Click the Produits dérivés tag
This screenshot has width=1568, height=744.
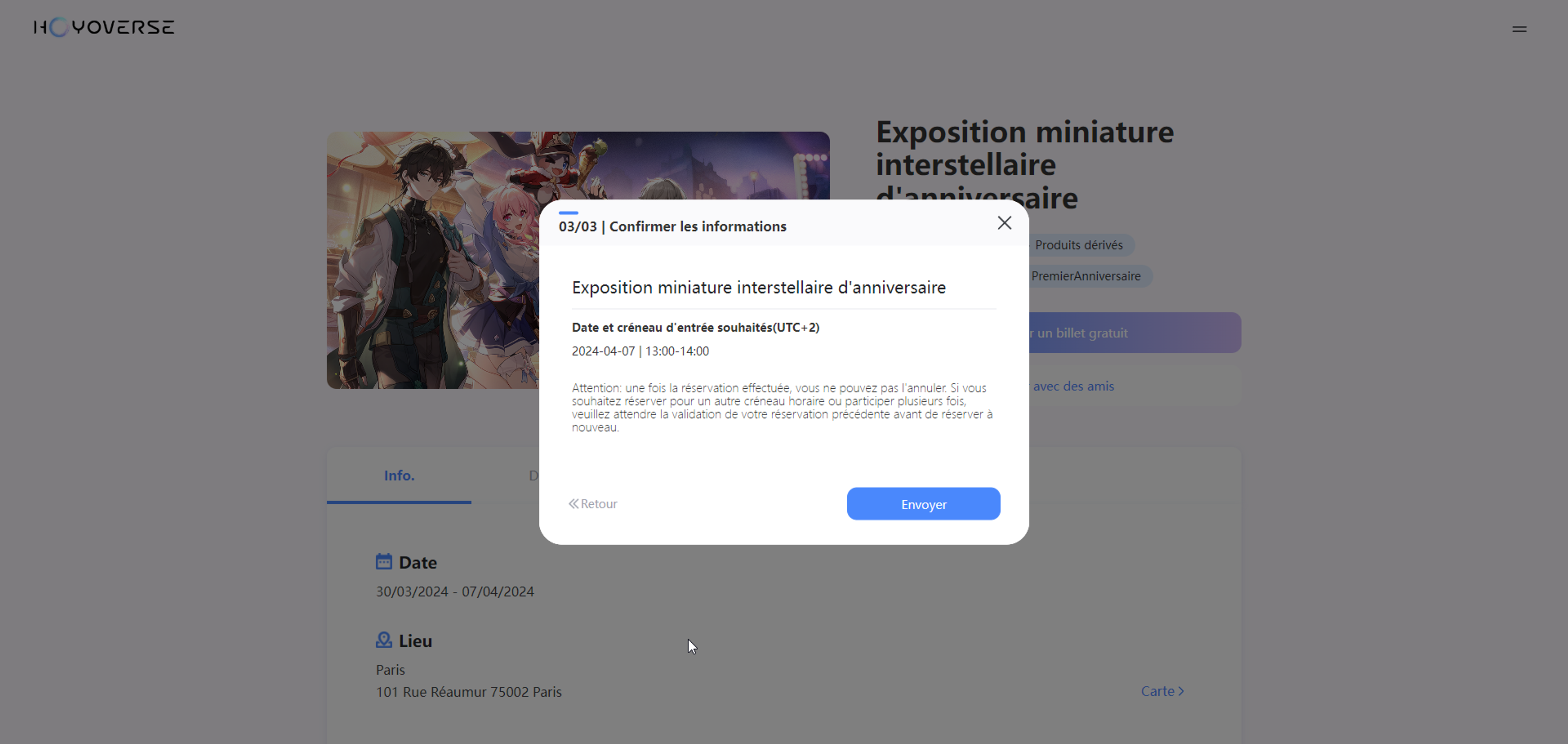(x=1078, y=245)
